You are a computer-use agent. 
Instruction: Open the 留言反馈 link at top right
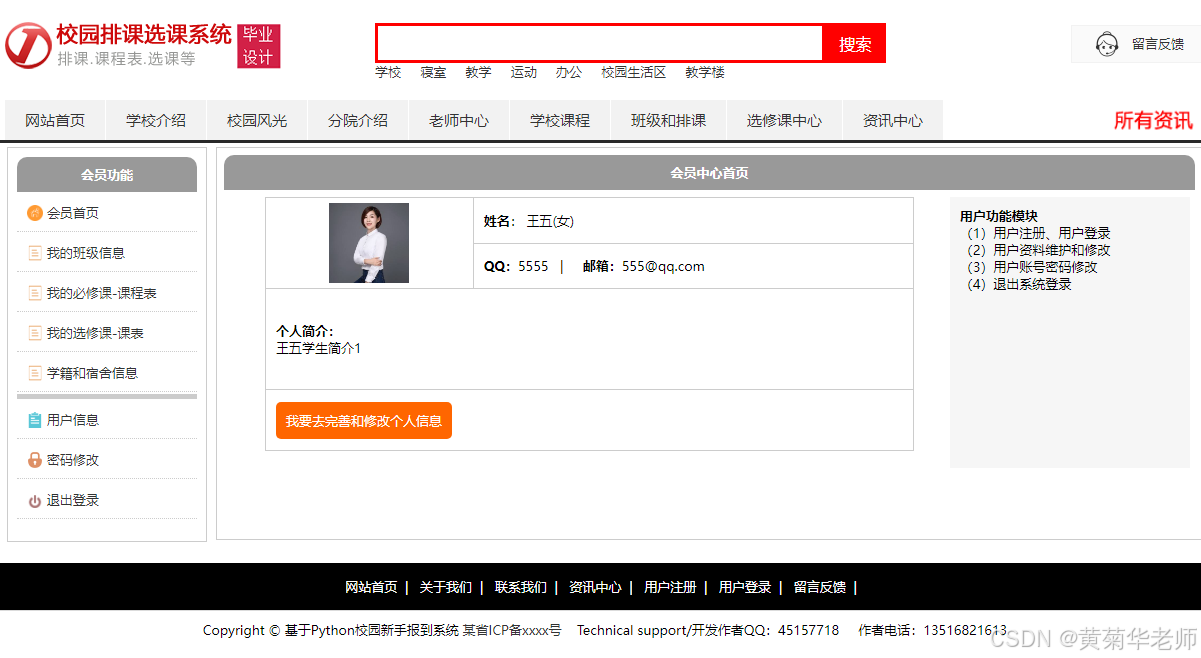(1157, 44)
